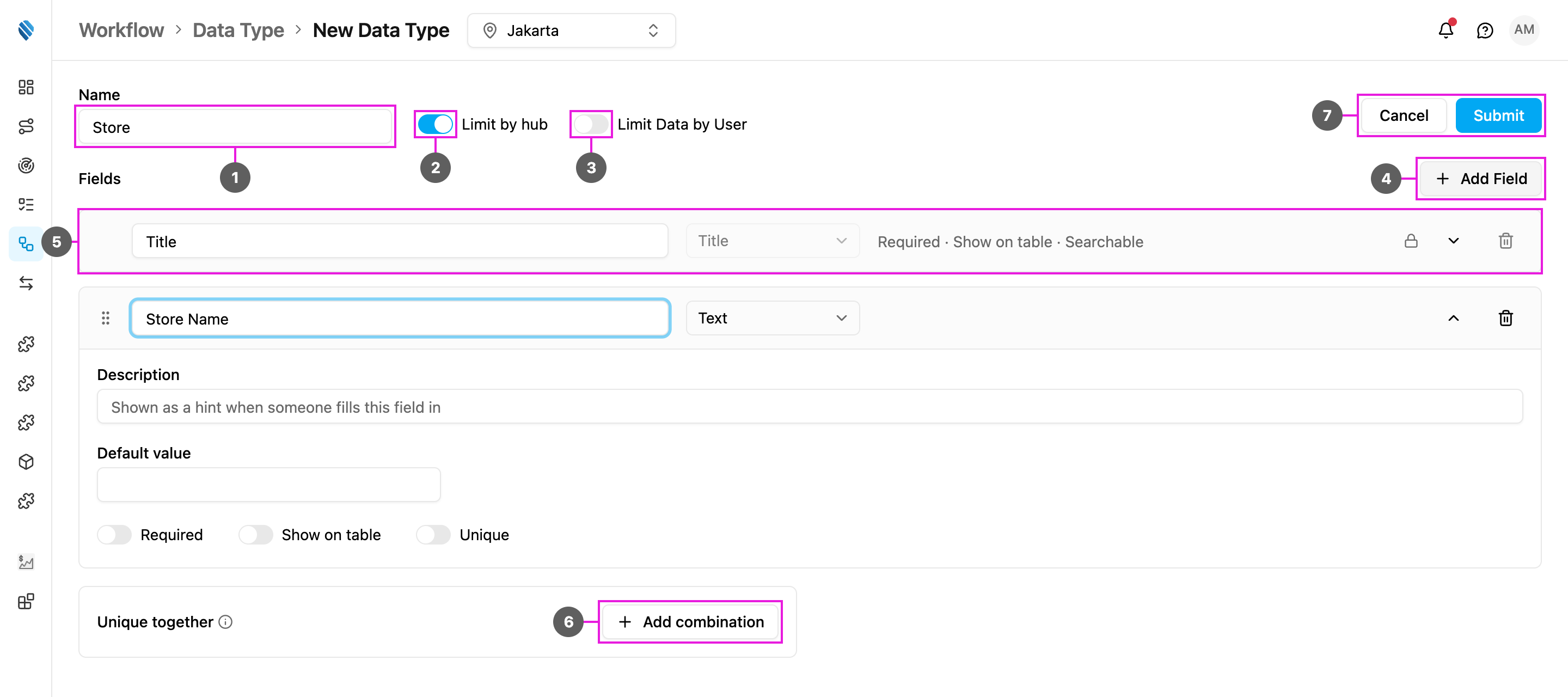The image size is (1568, 697).
Task: Click the Cancel button
Action: [1403, 115]
